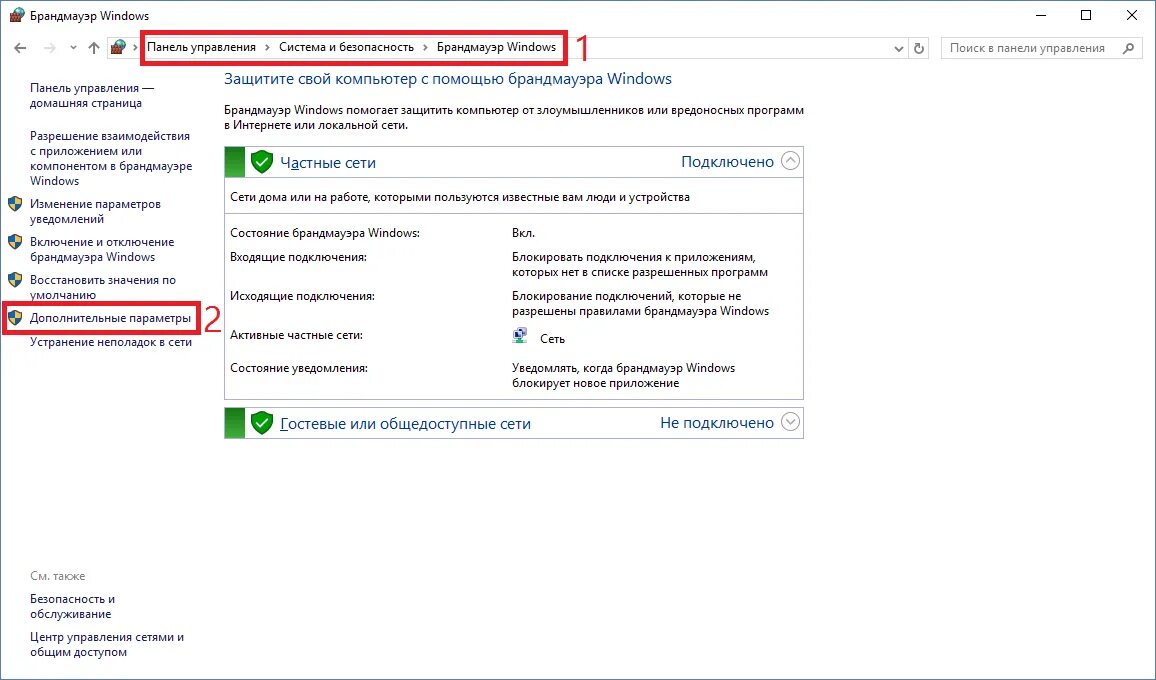Minimize the Брандмауэр Windows window

click(1041, 15)
